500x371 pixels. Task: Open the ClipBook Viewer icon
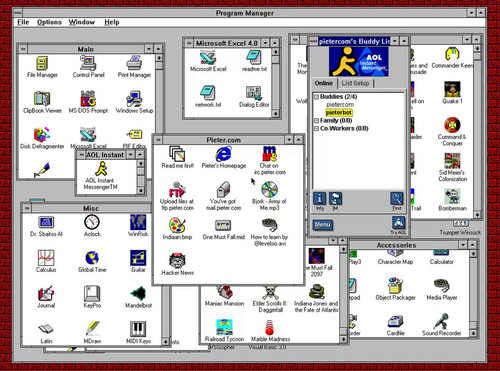(x=42, y=102)
